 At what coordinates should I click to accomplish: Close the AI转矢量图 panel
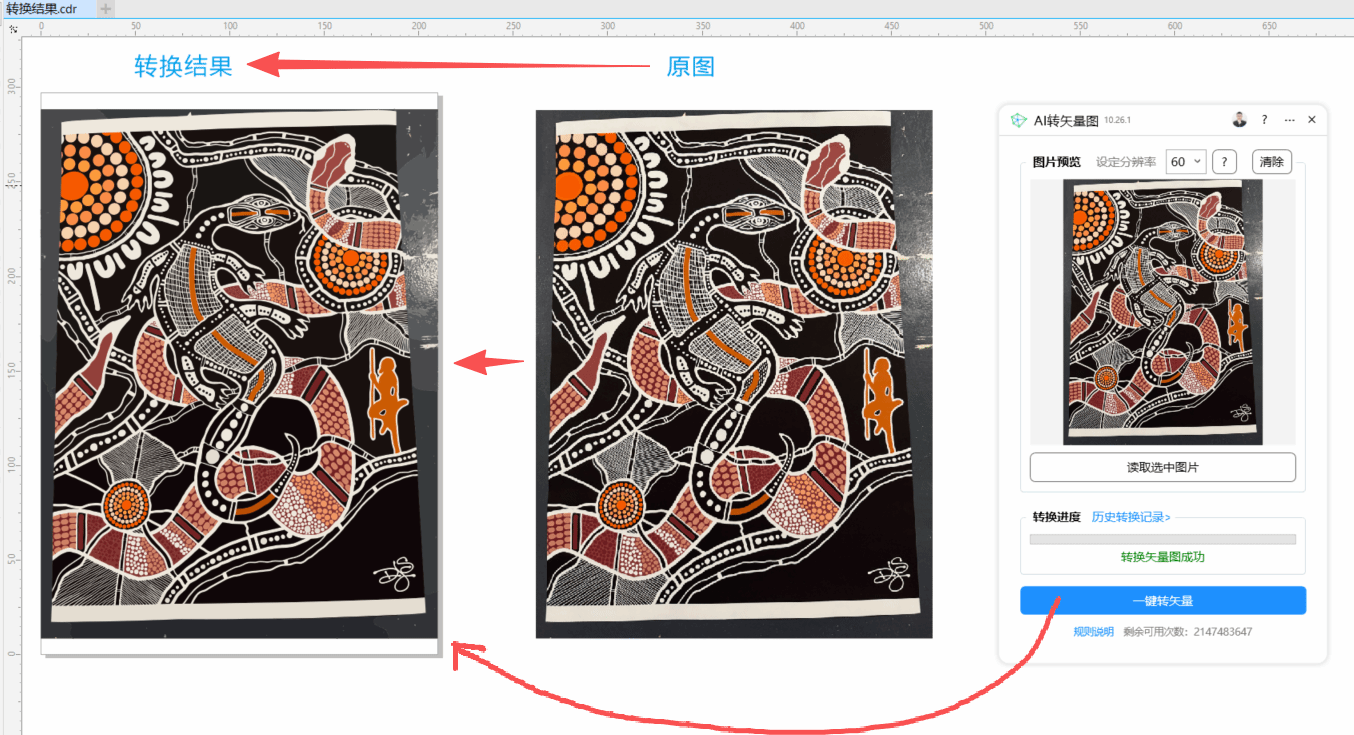1312,120
